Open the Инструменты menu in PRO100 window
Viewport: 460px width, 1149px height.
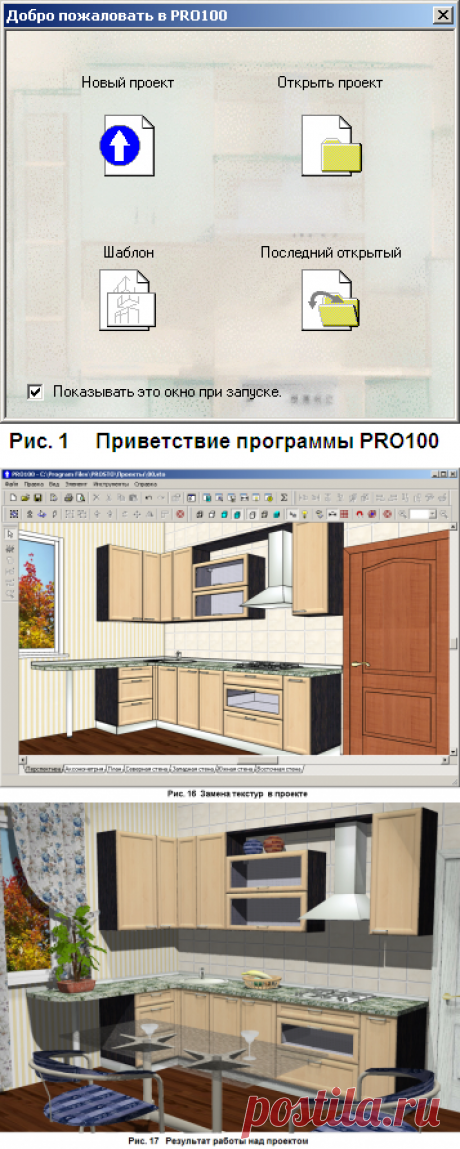click(111, 484)
